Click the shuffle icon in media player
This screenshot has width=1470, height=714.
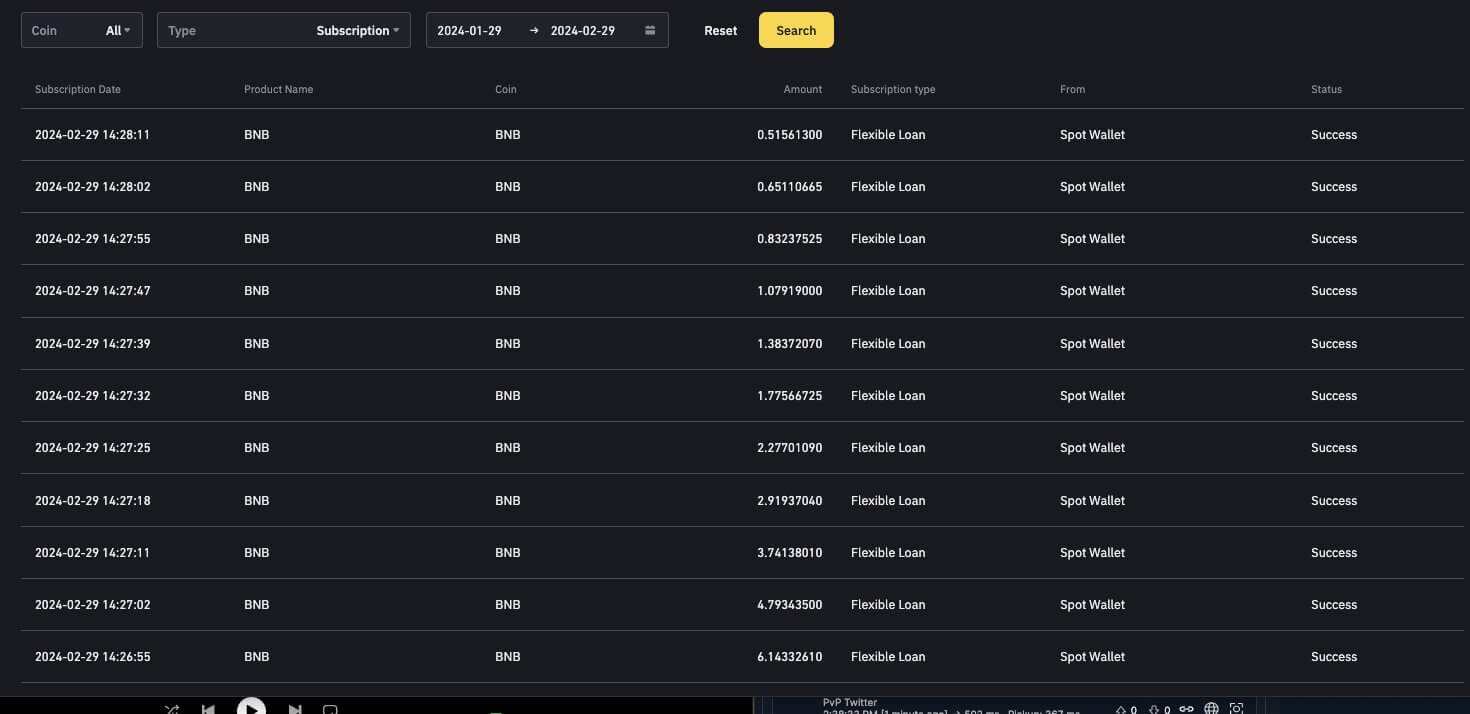(172, 709)
